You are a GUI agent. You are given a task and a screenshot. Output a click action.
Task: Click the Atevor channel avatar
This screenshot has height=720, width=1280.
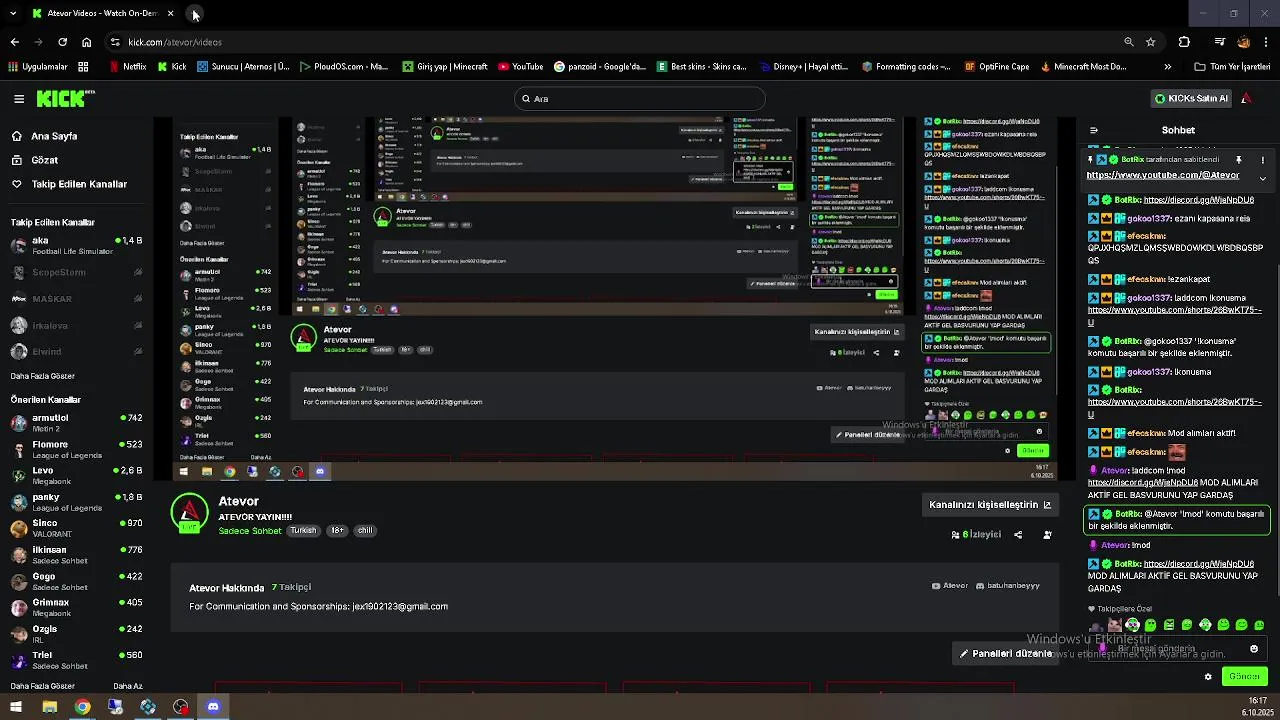(189, 513)
